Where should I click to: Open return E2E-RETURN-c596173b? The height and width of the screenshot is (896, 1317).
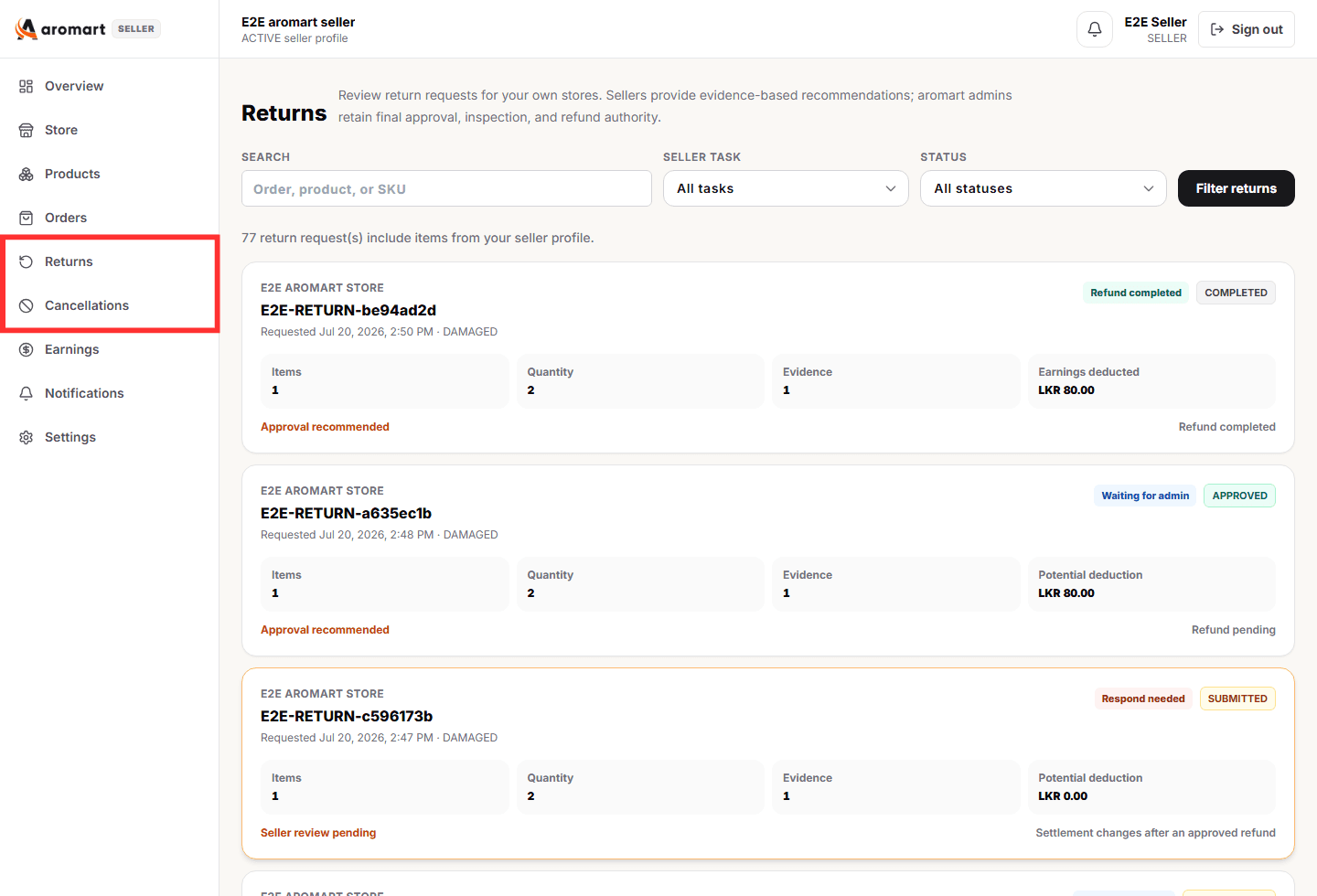(347, 716)
